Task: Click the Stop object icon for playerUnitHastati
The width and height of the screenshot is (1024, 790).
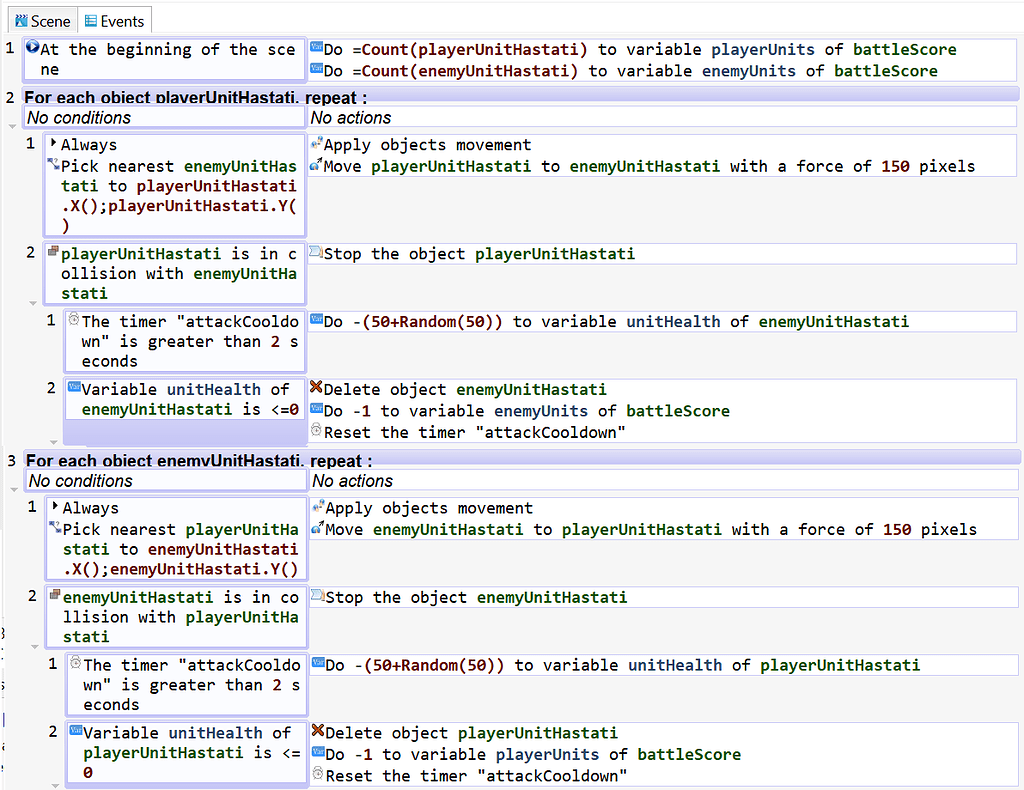Action: tap(318, 253)
